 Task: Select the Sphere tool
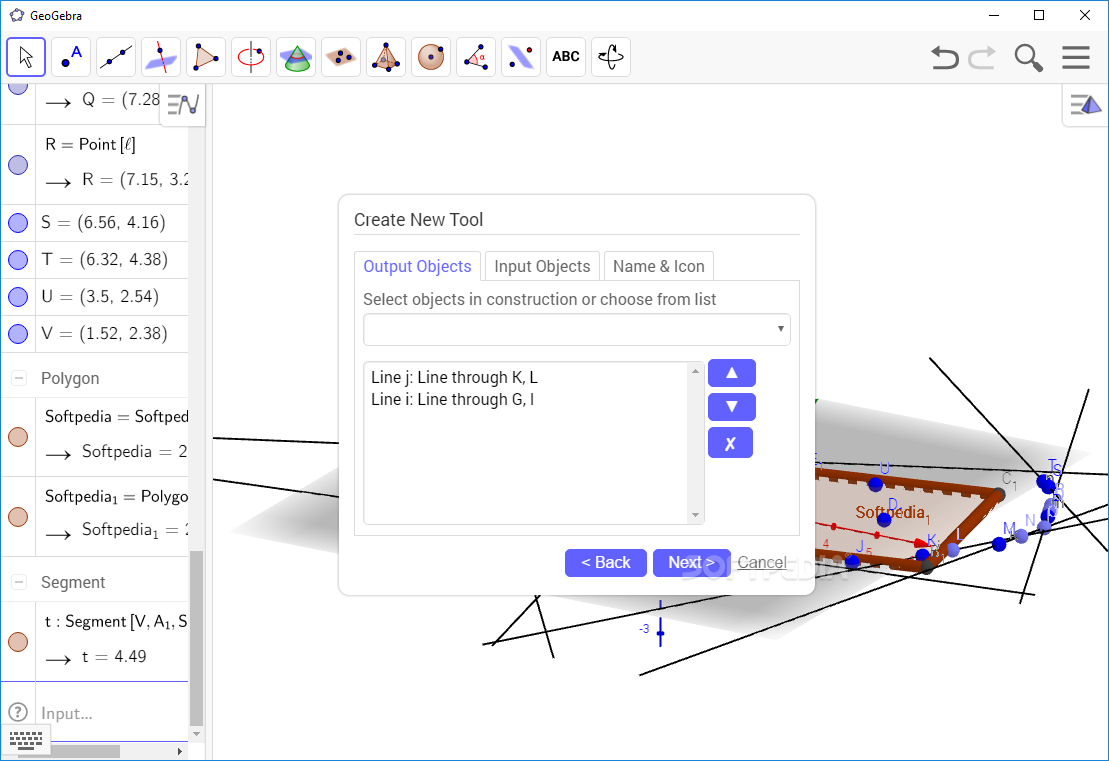[x=431, y=57]
